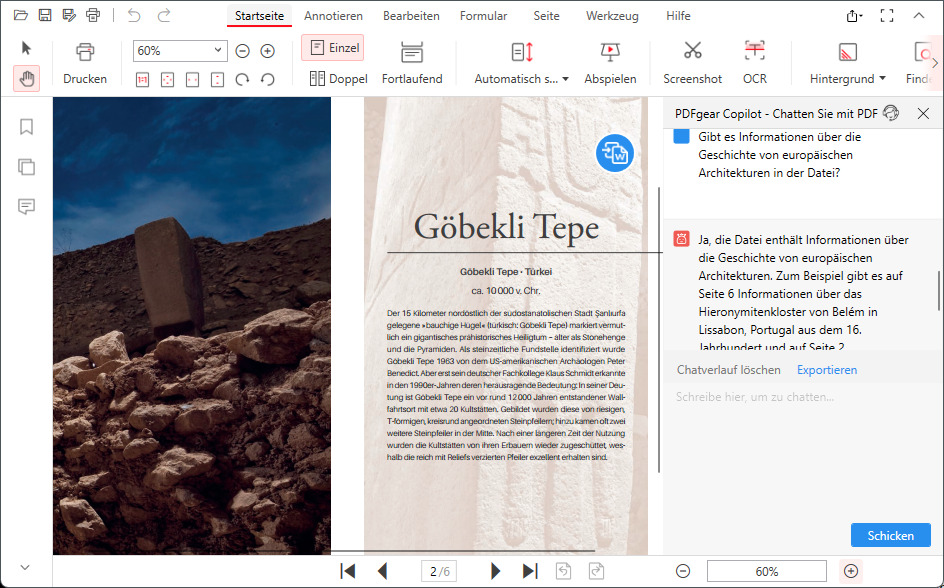Screen dimensions: 944x588
Task: Undo the last action
Action: click(x=134, y=15)
